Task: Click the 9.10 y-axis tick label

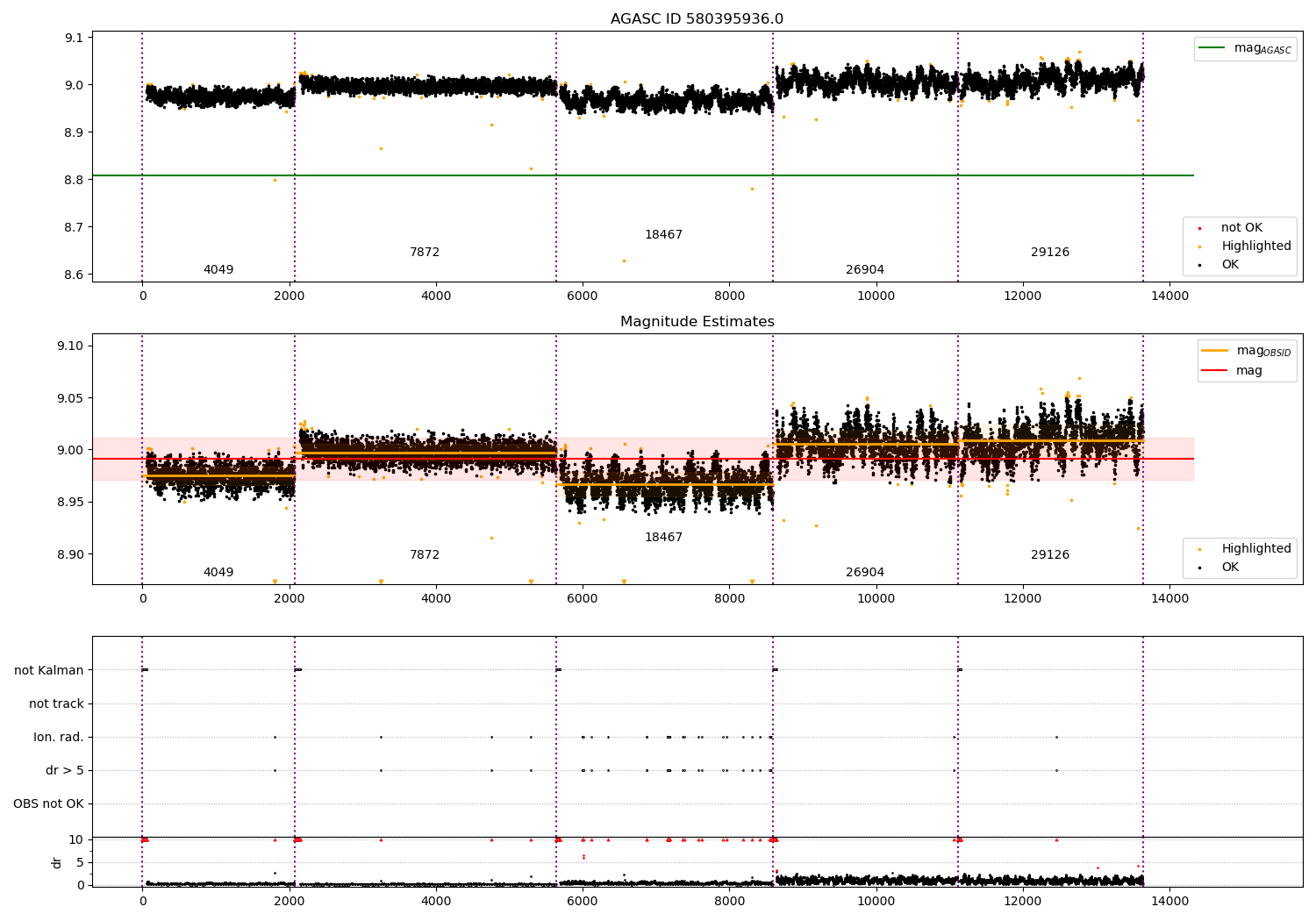Action: [70, 346]
